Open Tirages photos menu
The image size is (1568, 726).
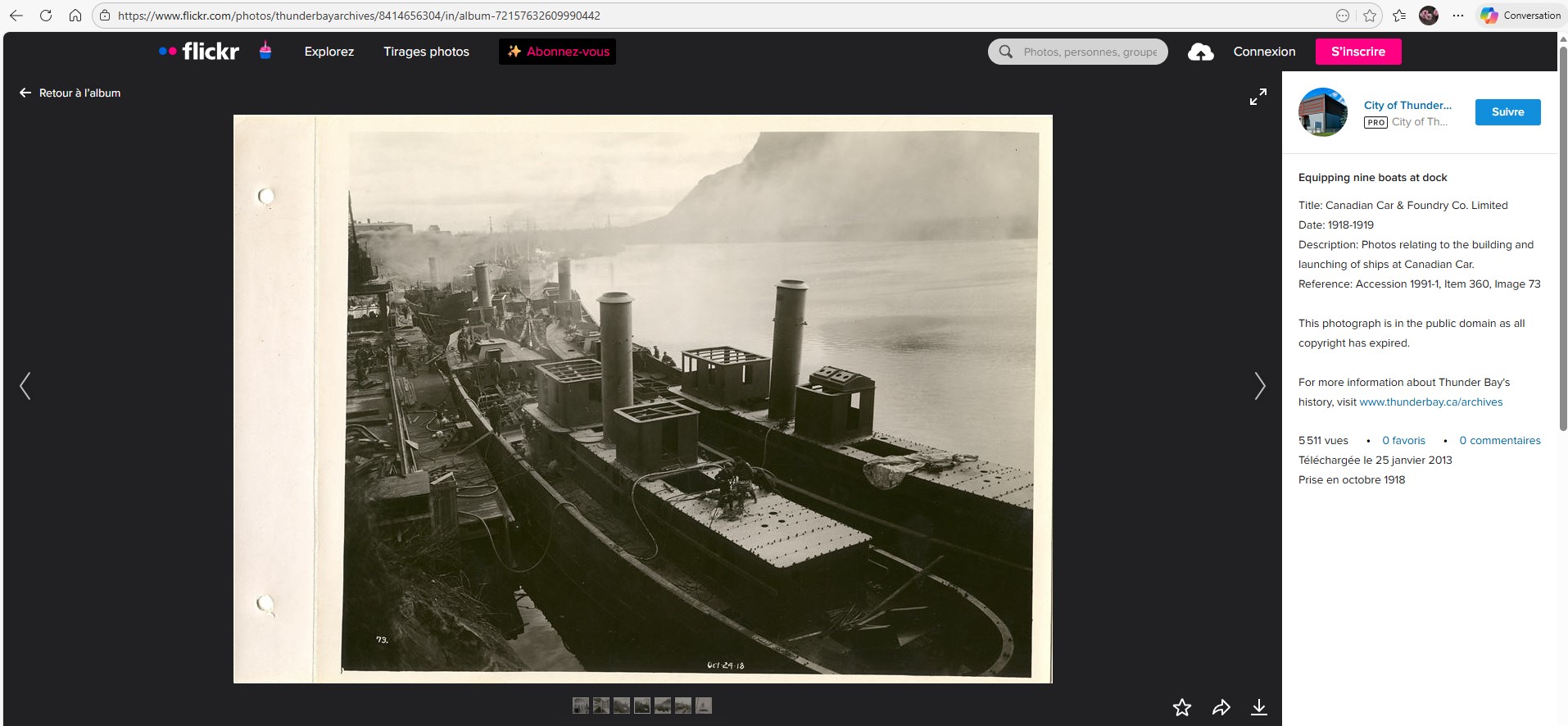pos(426,52)
